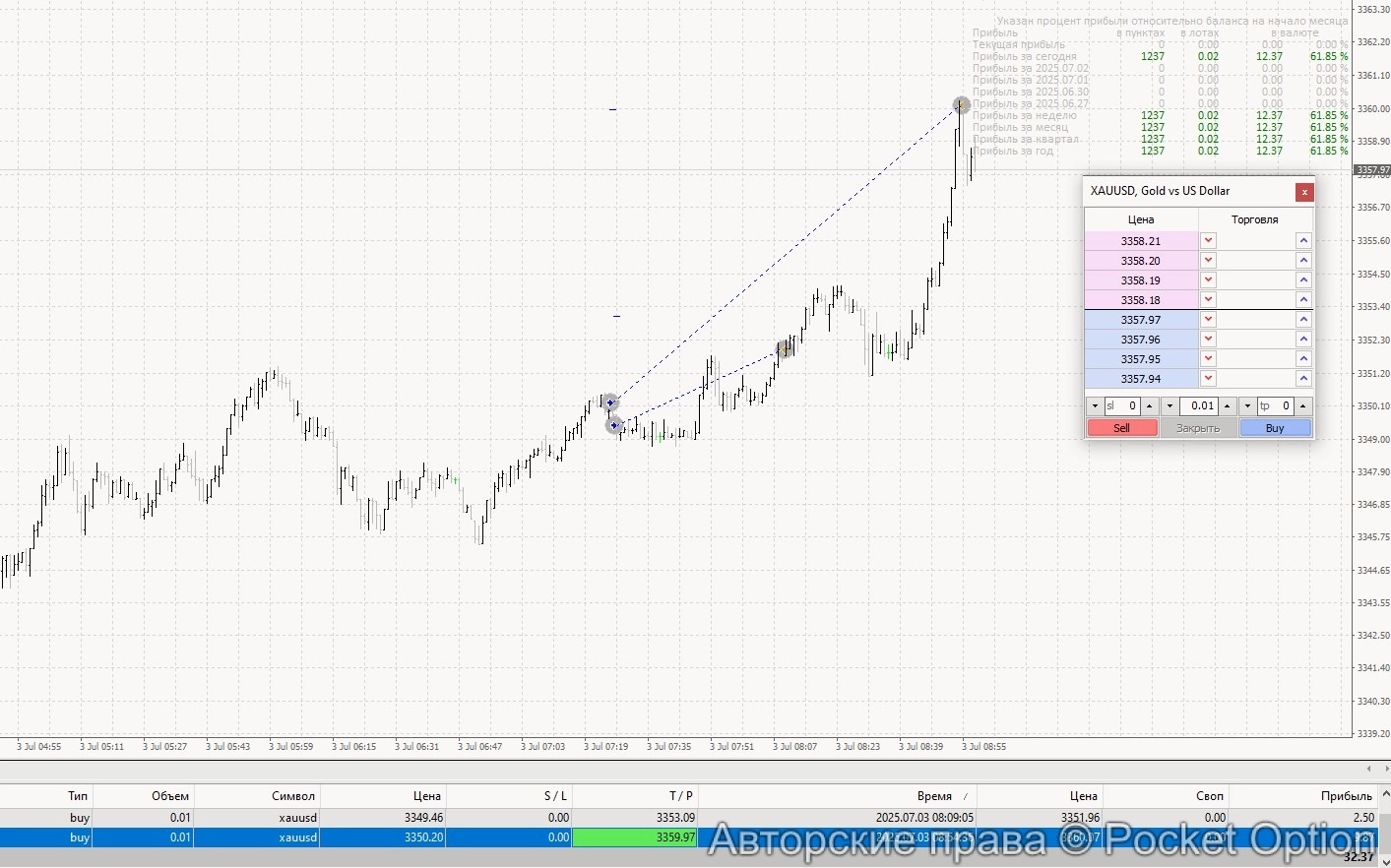Click the blue up arrow beside price 3358.21

point(1303,241)
